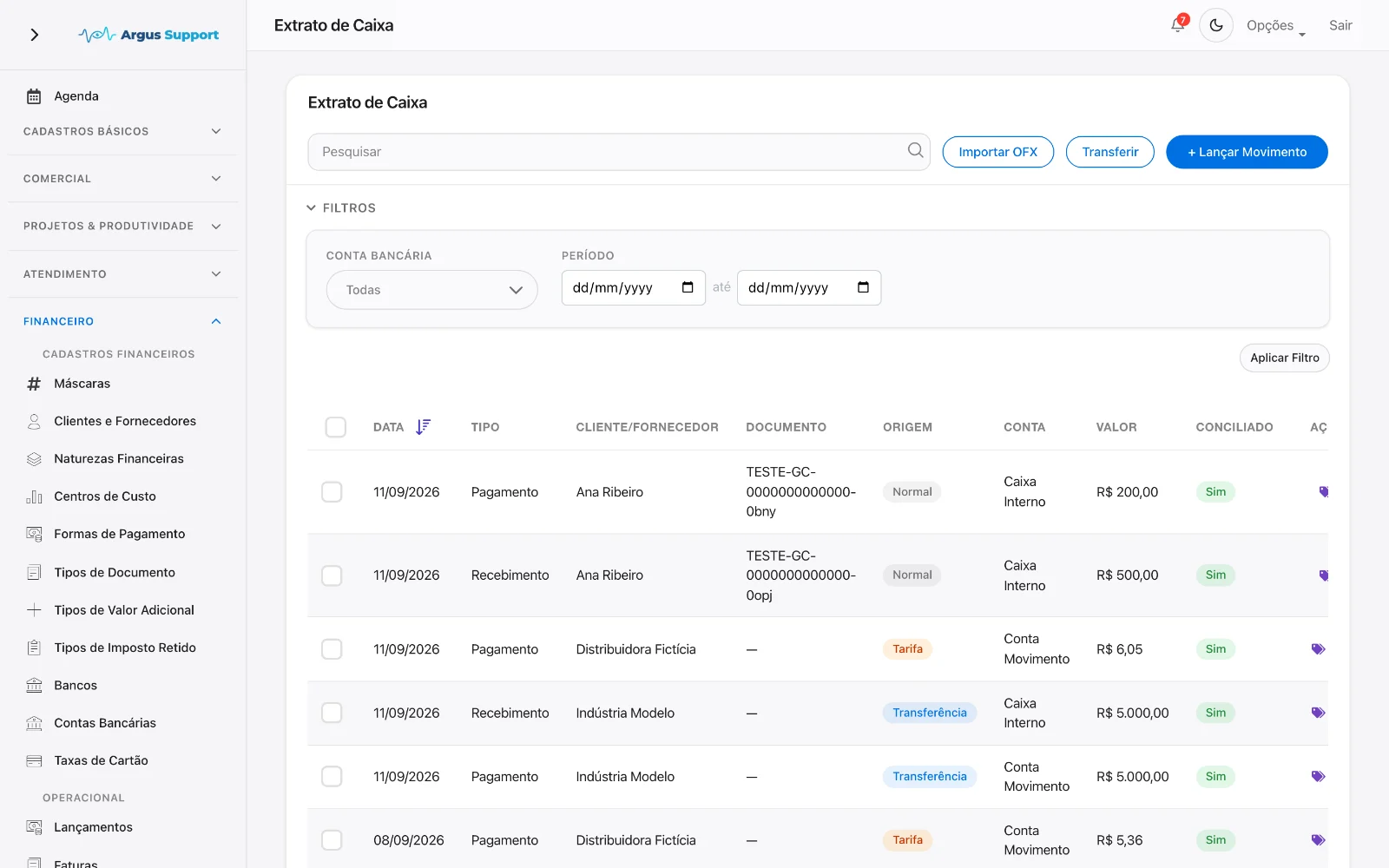This screenshot has height=868, width=1389.
Task: Collapse the Financeiro section
Action: pos(122,321)
